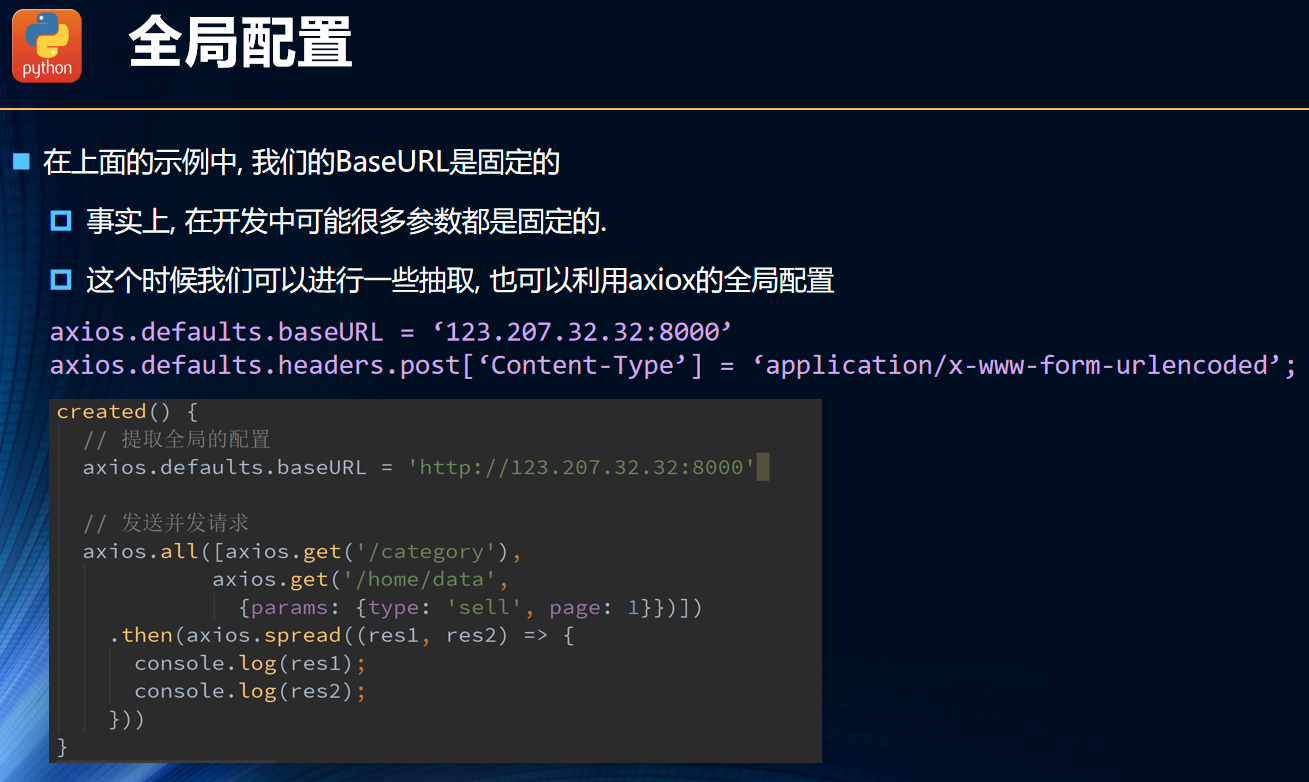This screenshot has width=1309, height=782.
Task: Click the 'http://123.207.32.32:8000' string in code
Action: pos(581,467)
